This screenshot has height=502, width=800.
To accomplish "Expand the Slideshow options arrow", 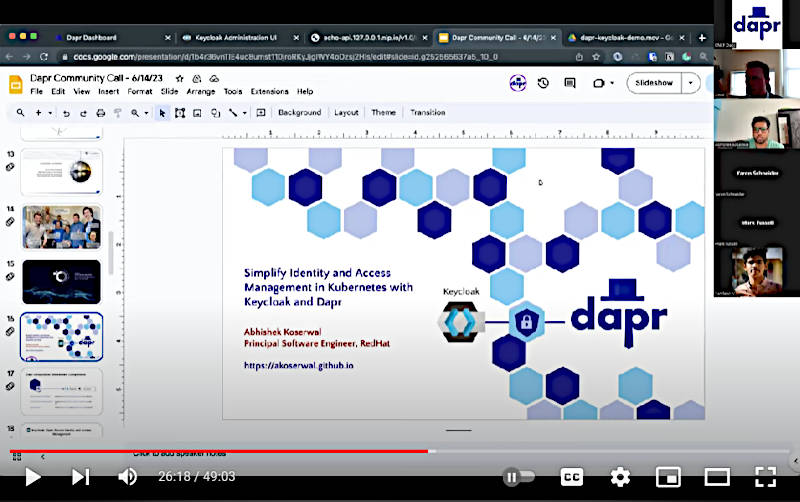I will [691, 83].
